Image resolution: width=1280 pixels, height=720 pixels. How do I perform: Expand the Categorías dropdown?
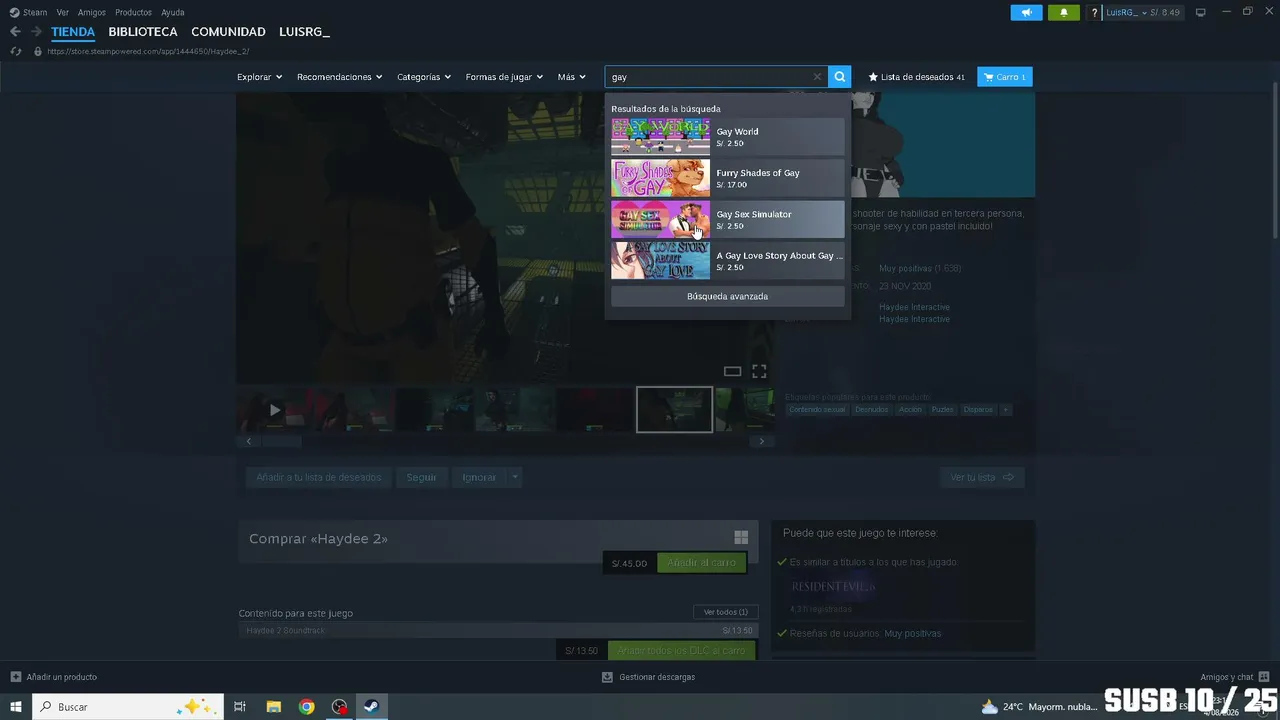pyautogui.click(x=424, y=77)
